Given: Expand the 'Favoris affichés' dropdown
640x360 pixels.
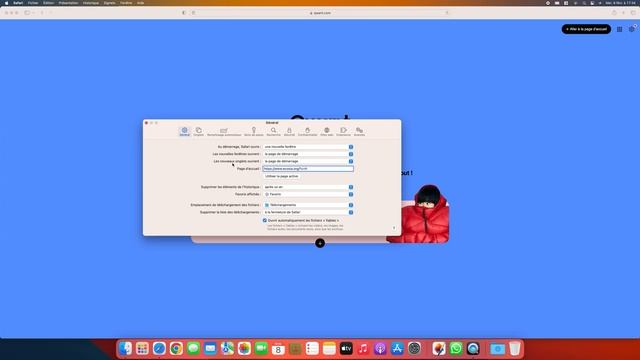Looking at the screenshot, I should (308, 194).
